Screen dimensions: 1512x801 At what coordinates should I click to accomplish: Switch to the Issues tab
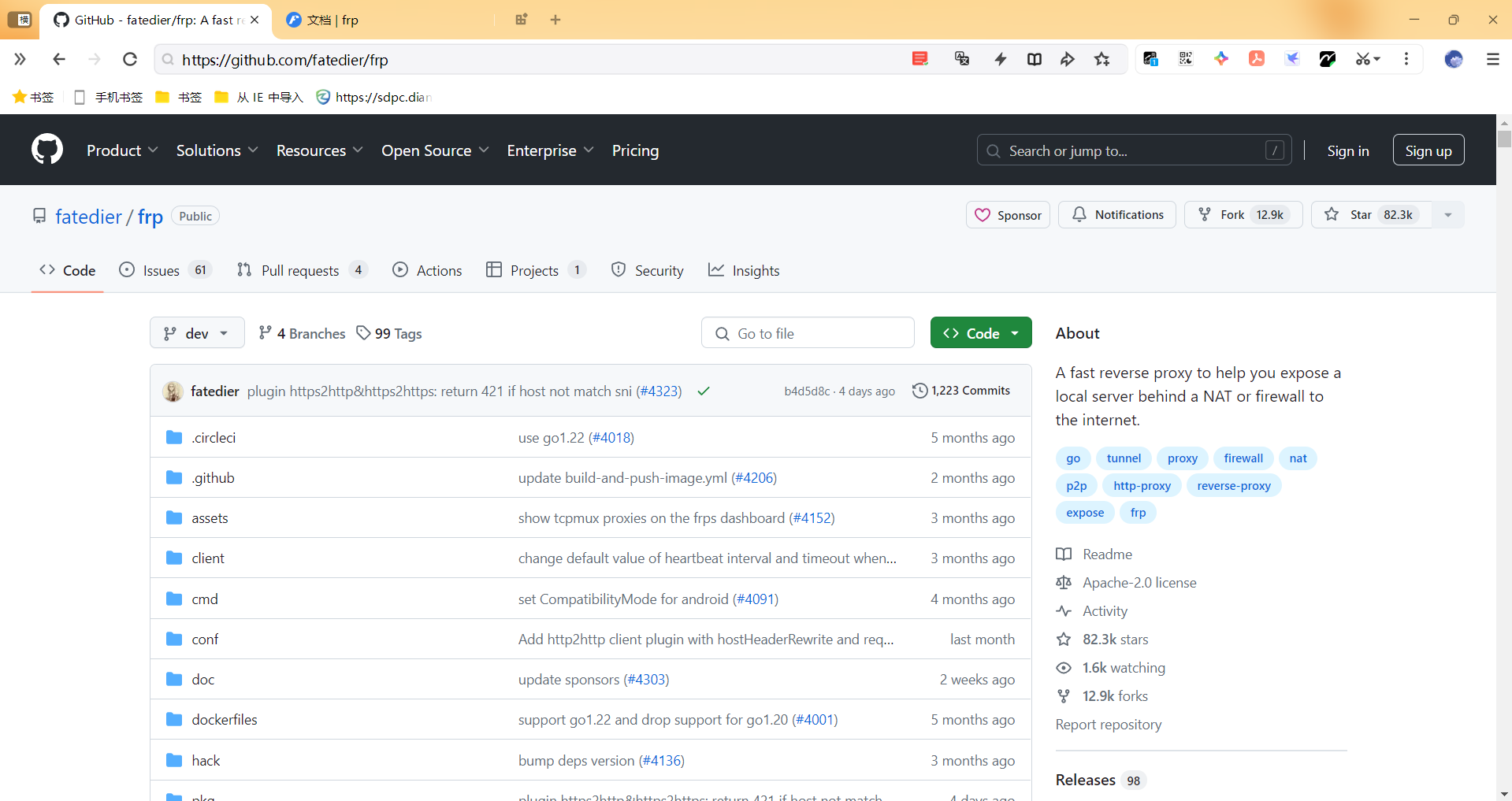[x=165, y=270]
